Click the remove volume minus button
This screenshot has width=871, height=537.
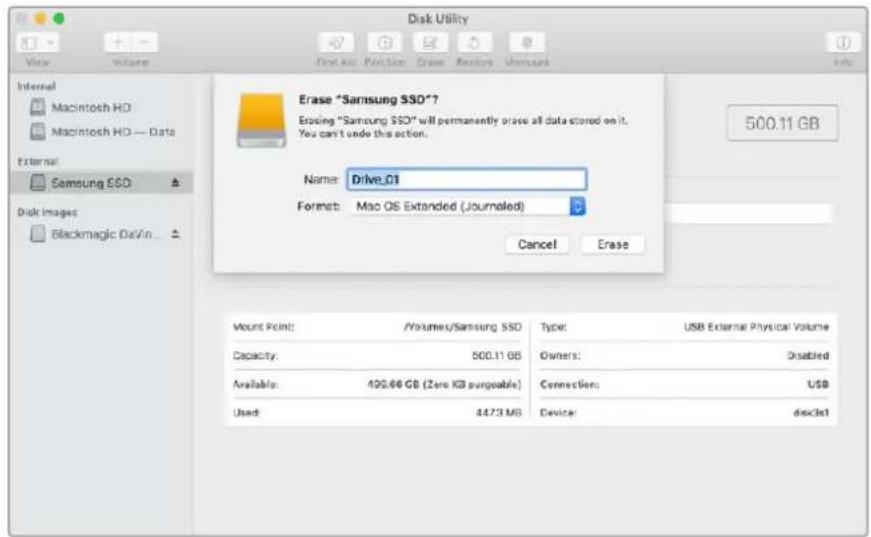click(144, 42)
